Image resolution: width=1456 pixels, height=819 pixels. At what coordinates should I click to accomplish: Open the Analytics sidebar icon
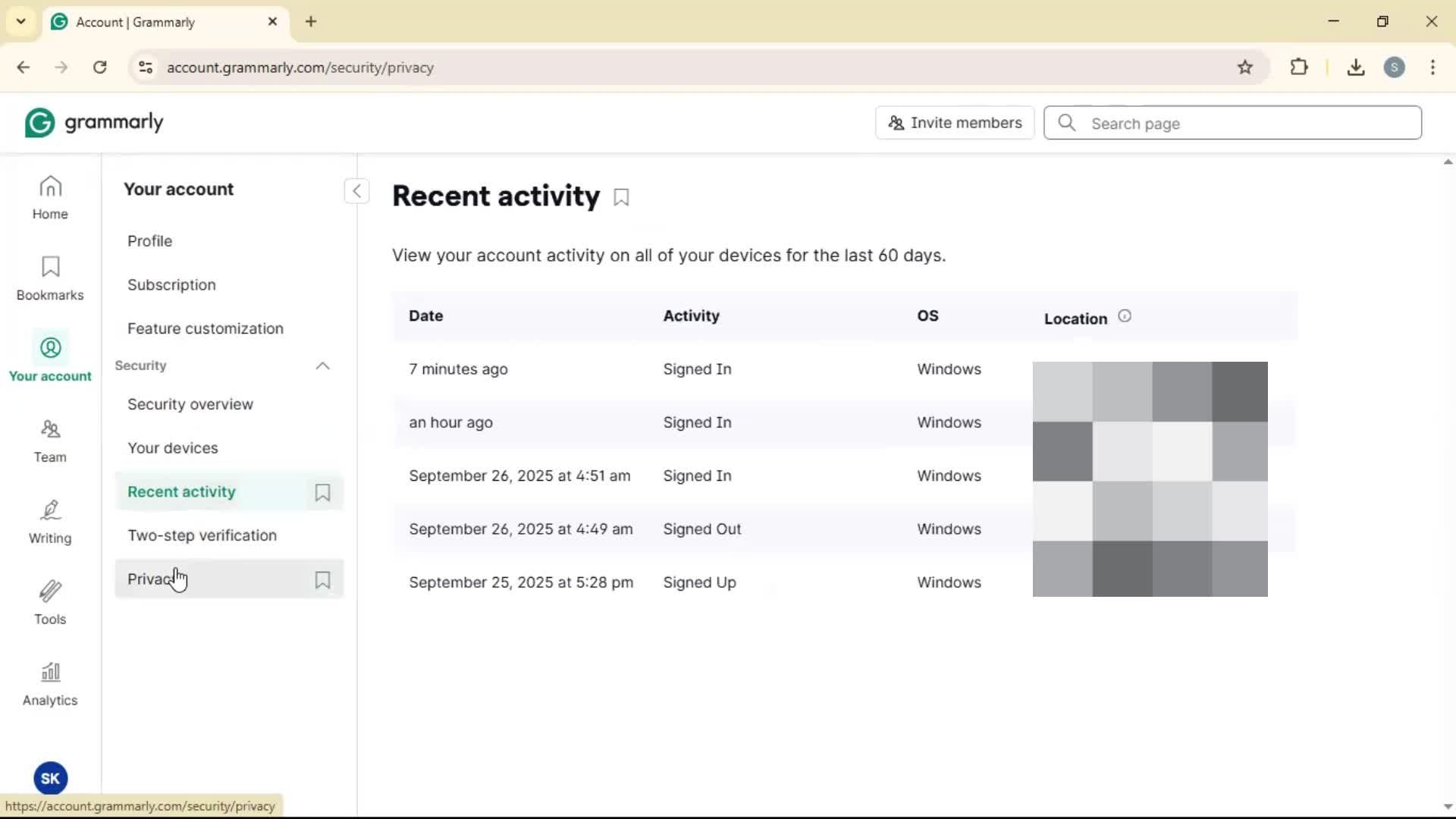point(50,684)
